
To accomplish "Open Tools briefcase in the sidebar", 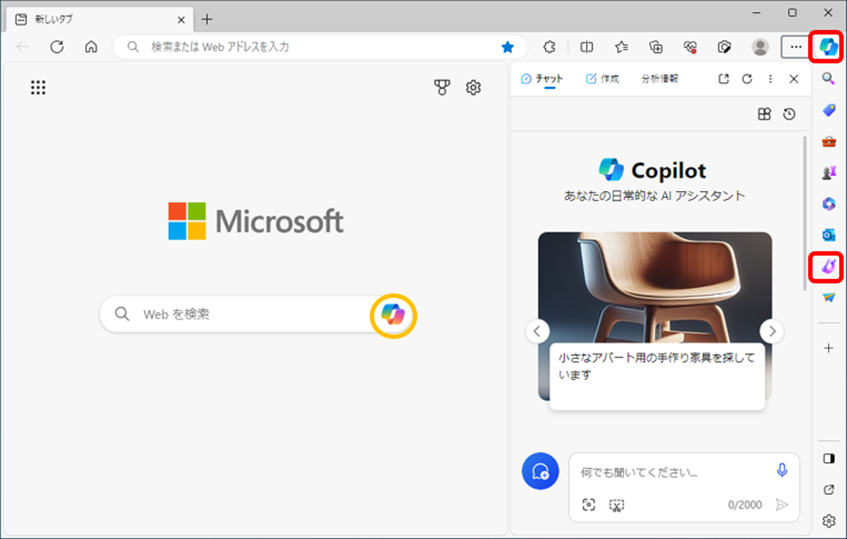I will click(x=828, y=142).
